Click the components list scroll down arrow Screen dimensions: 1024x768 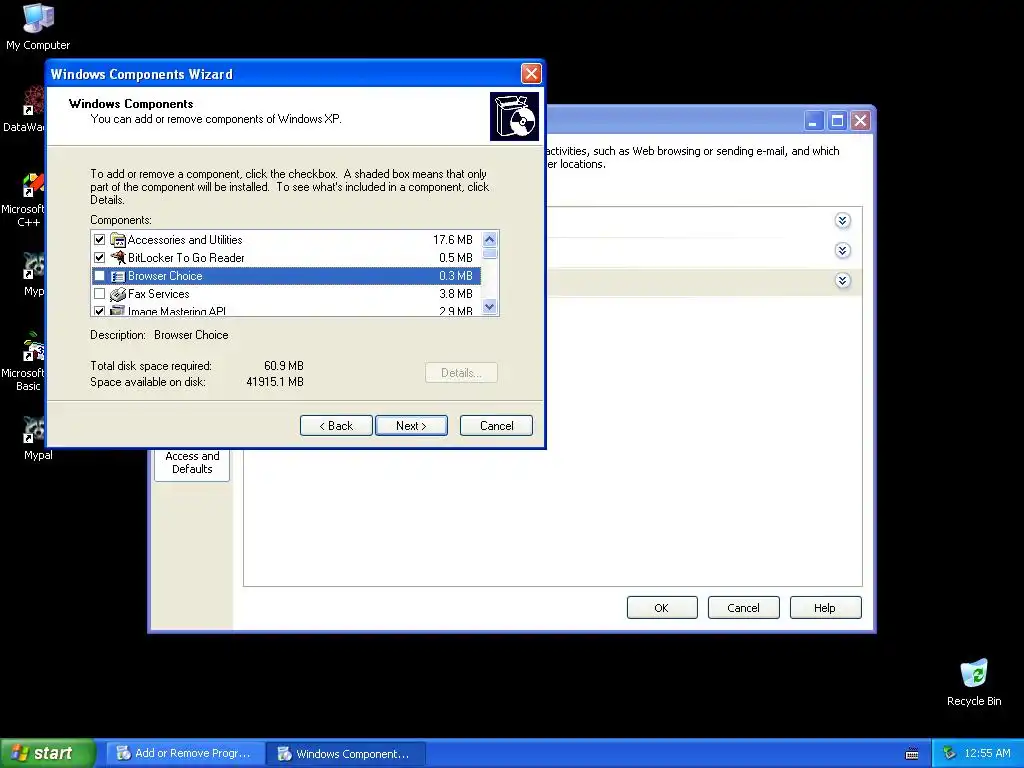coord(490,306)
